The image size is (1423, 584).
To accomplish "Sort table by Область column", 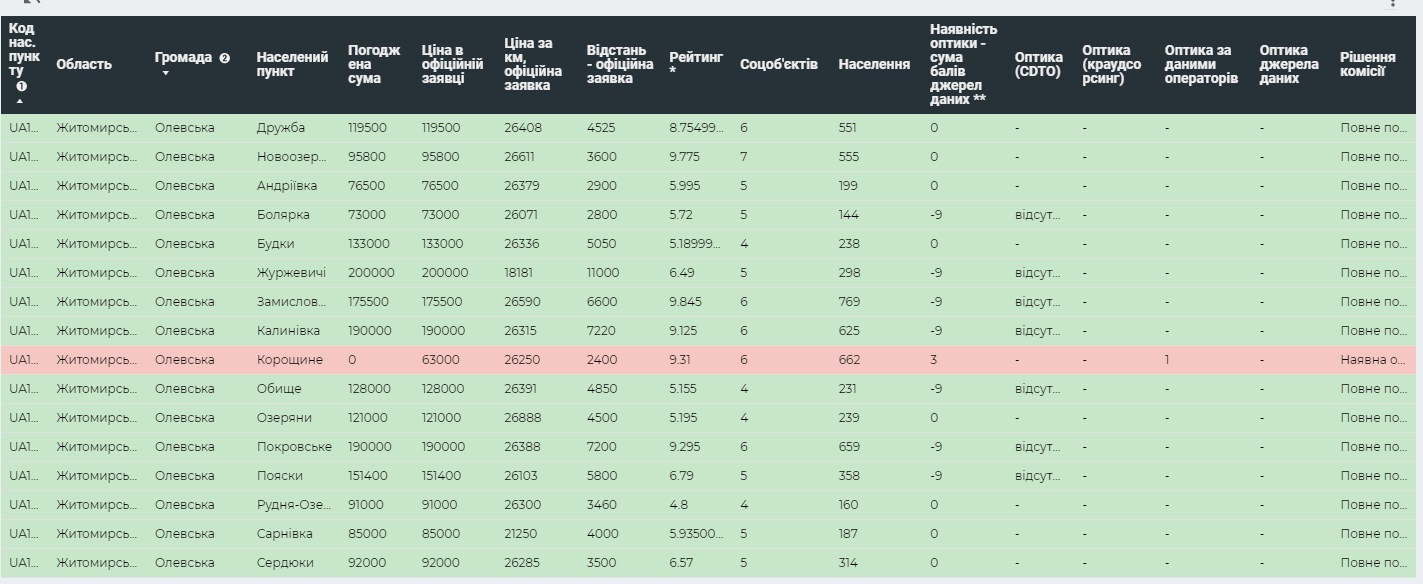I will coord(84,64).
